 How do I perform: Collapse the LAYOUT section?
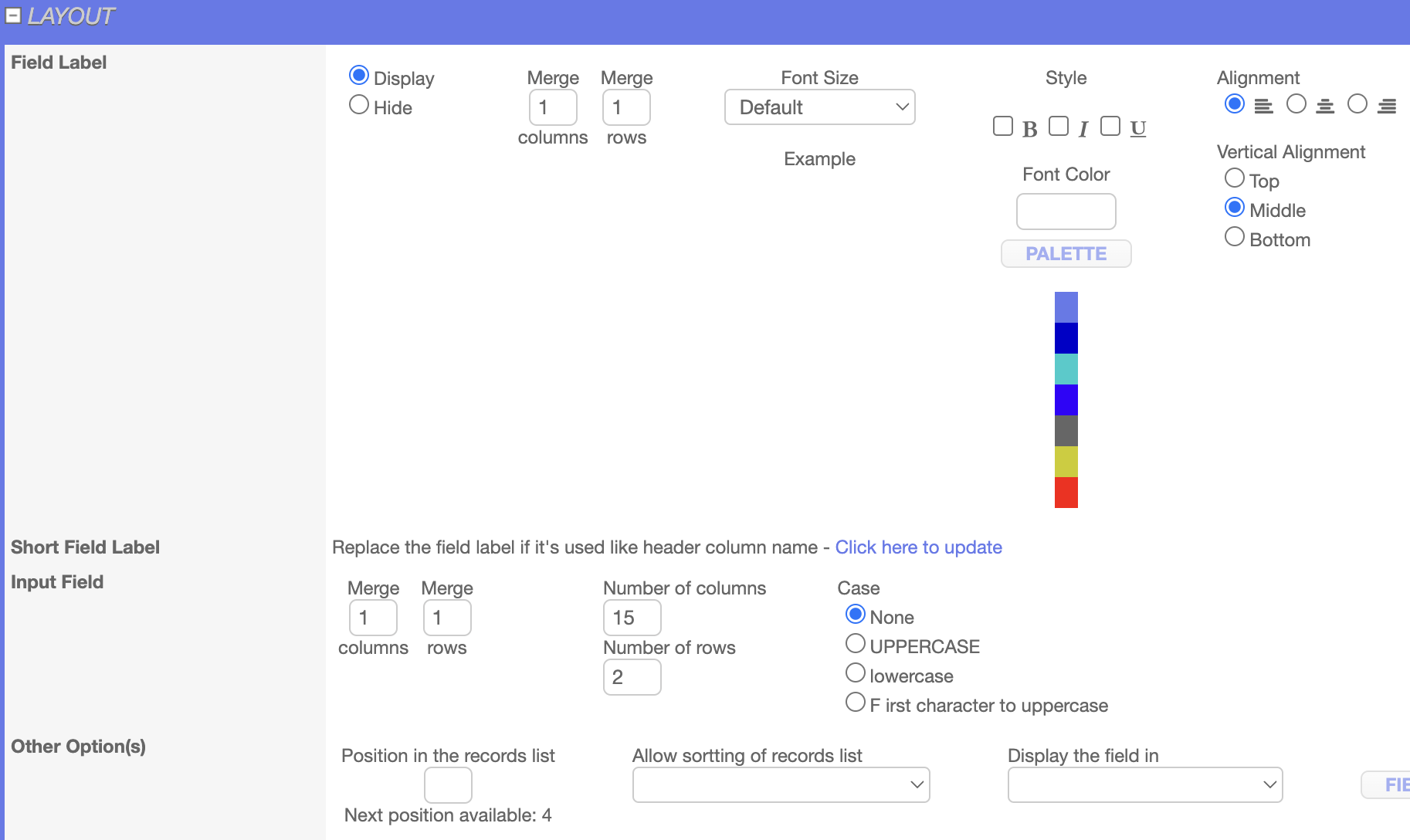coord(13,15)
